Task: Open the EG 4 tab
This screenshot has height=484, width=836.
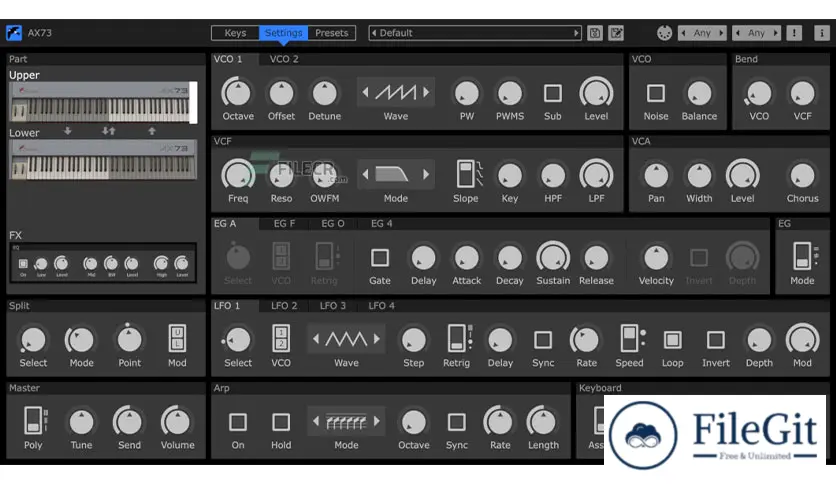Action: [382, 224]
